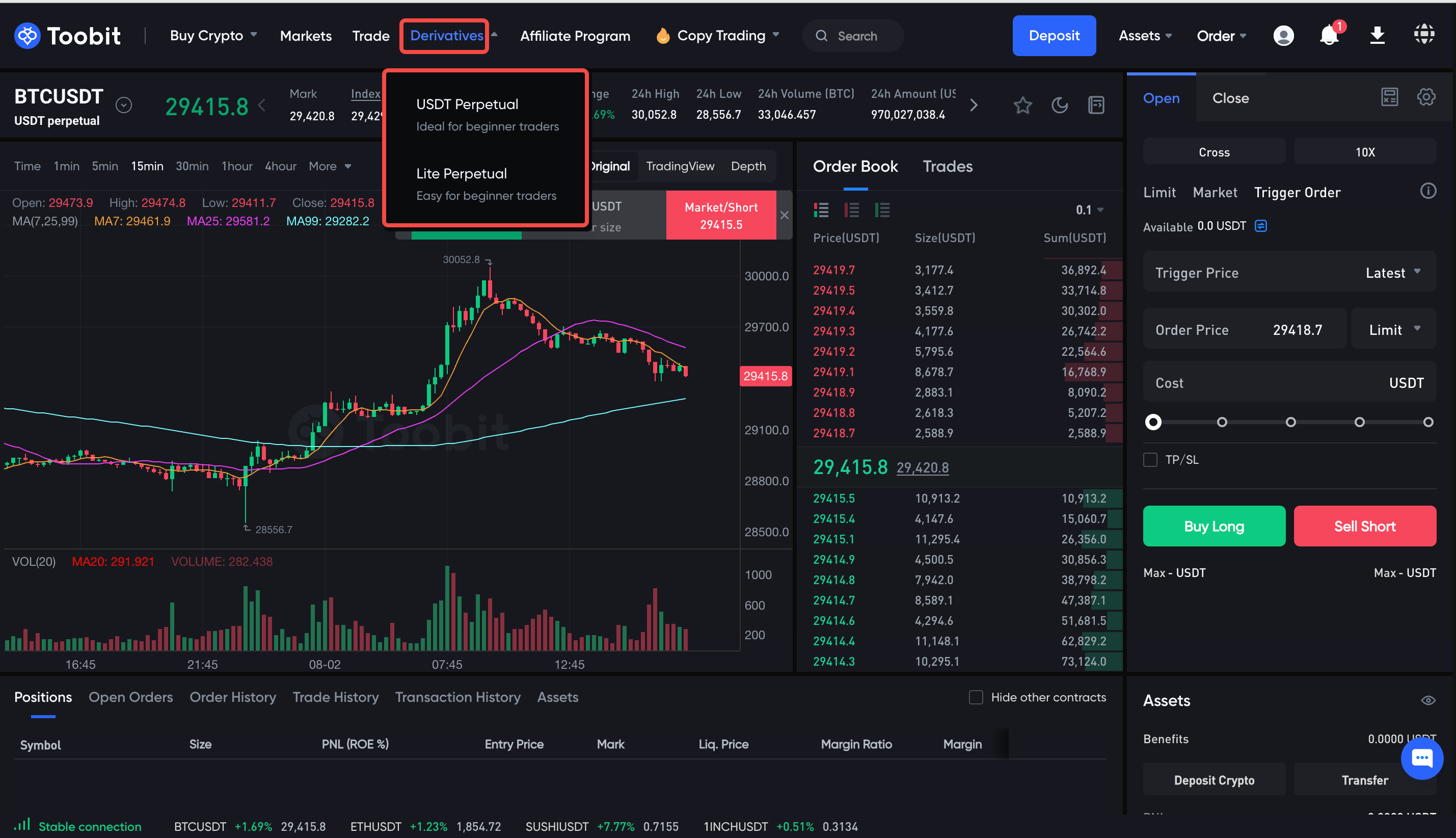Open order panel settings gear

point(1426,97)
